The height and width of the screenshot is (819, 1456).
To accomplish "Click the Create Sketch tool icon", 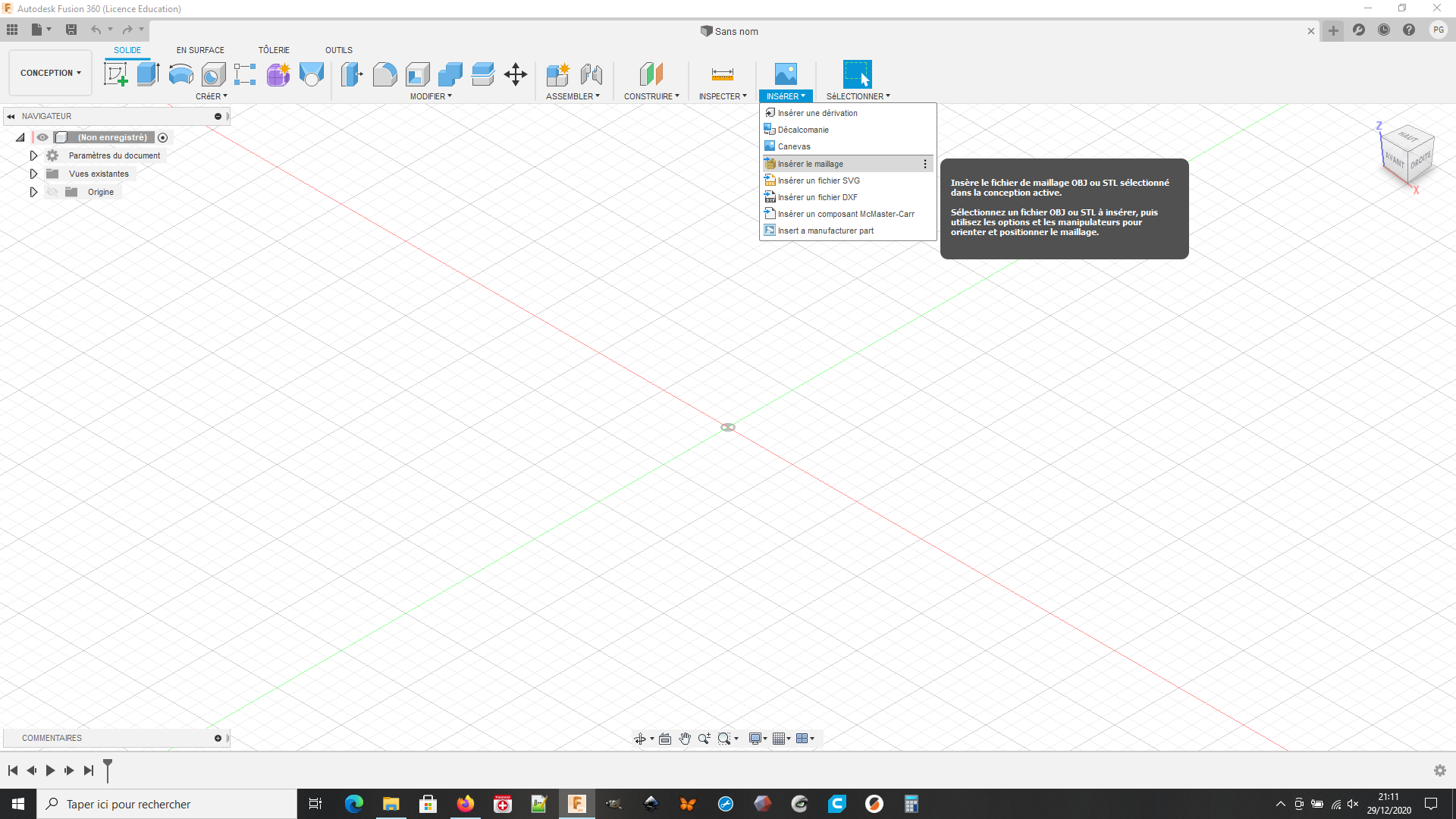I will [x=115, y=74].
